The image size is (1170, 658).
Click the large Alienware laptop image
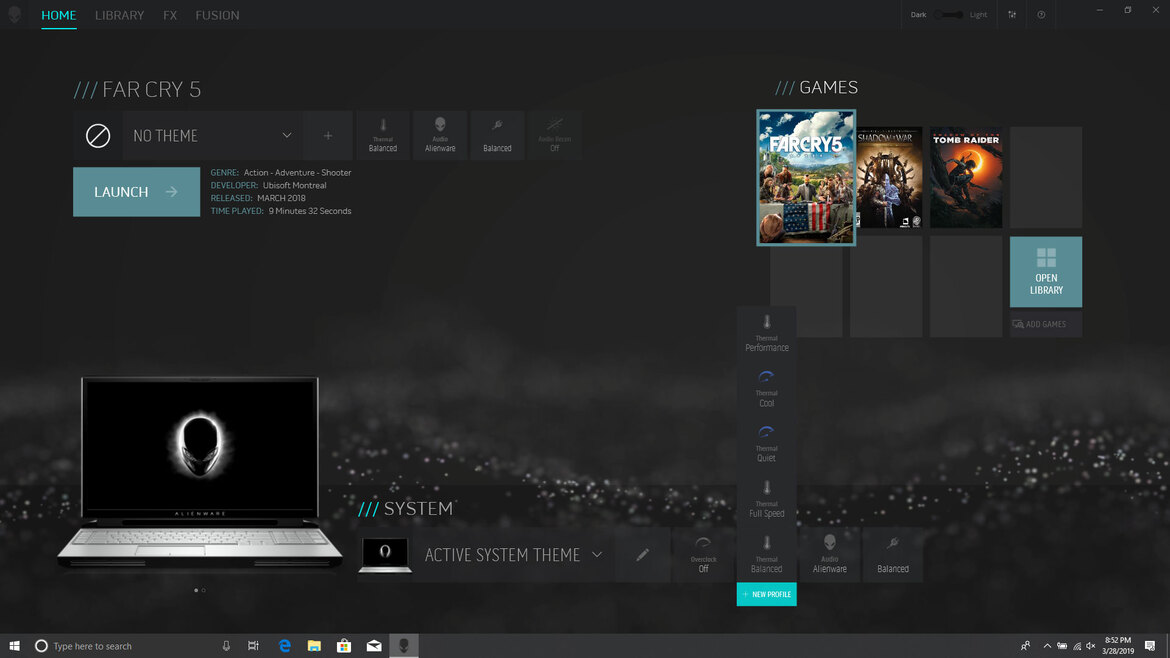pyautogui.click(x=200, y=471)
